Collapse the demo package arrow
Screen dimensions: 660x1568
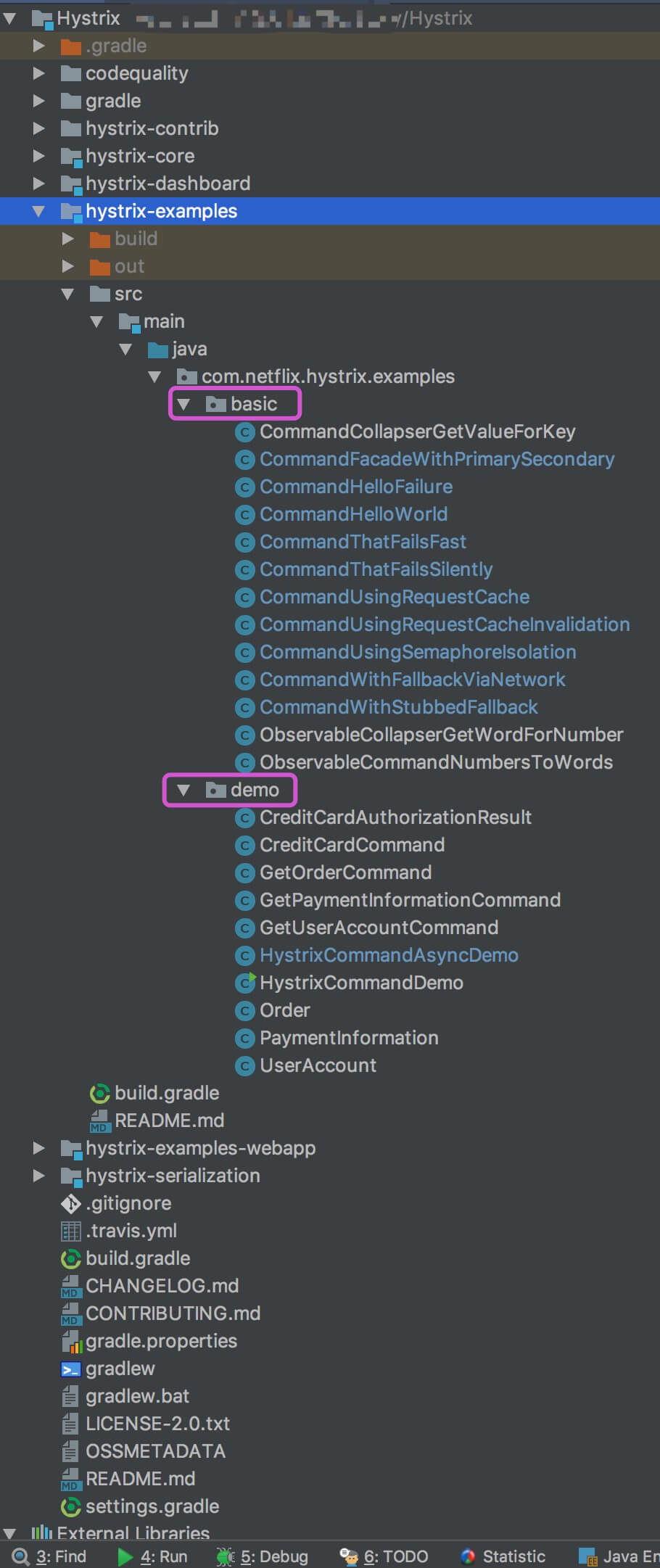point(183,791)
